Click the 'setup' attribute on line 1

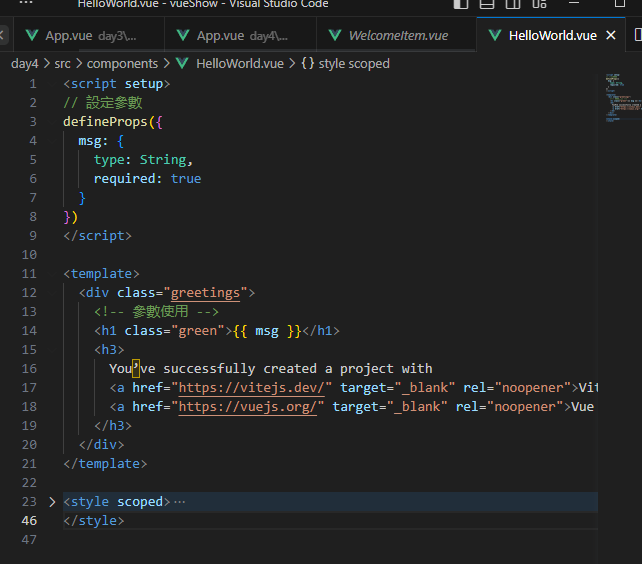pos(144,84)
